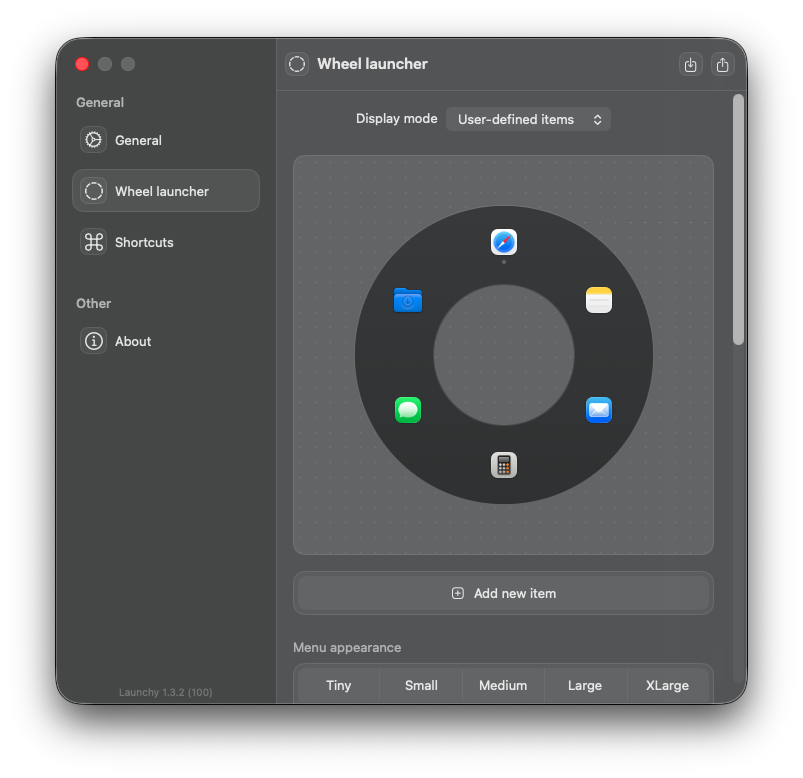Select the Notes app icon in wheel
This screenshot has height=778, width=803.
coord(599,300)
